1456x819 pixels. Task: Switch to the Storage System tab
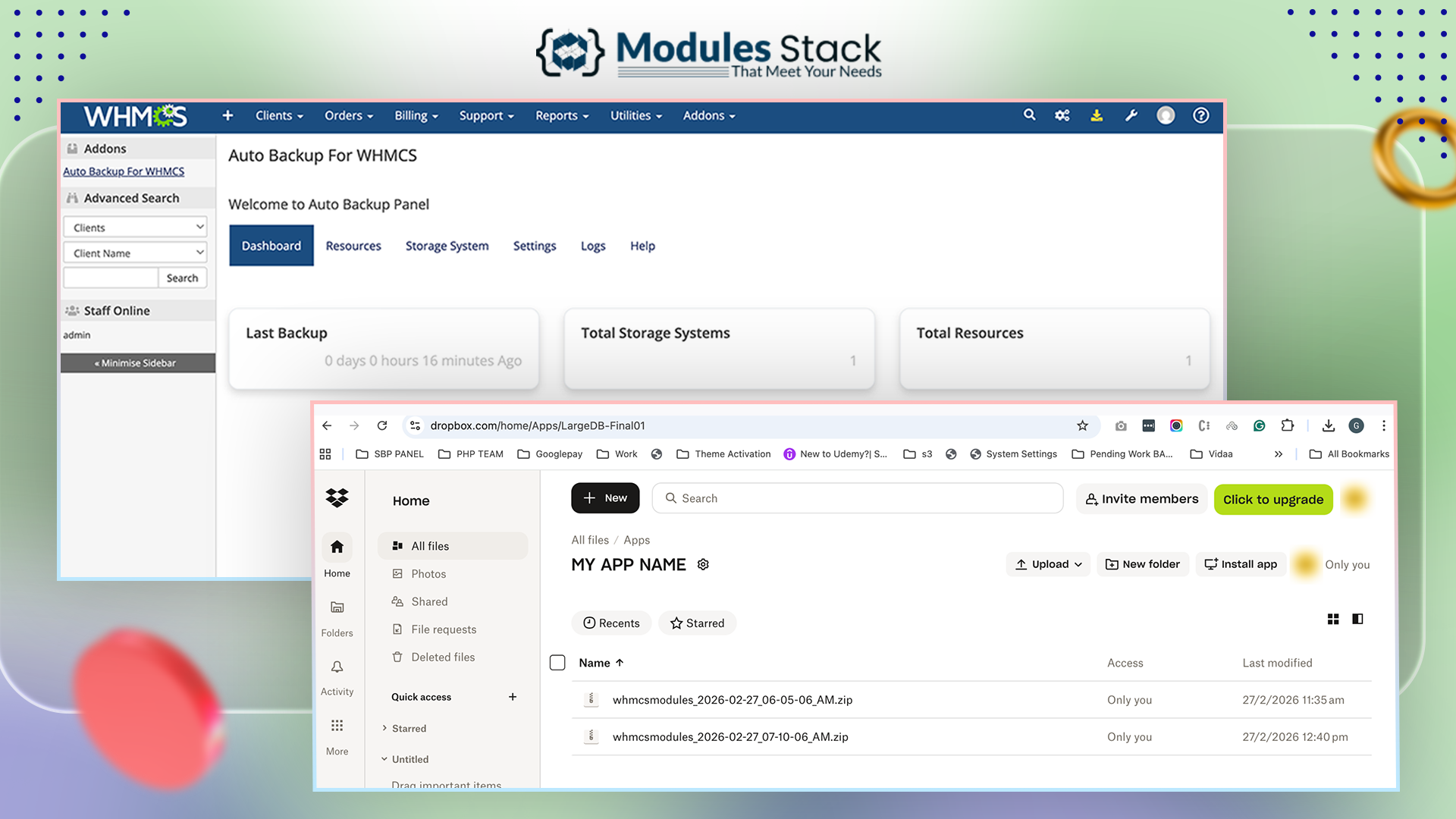[x=447, y=246]
